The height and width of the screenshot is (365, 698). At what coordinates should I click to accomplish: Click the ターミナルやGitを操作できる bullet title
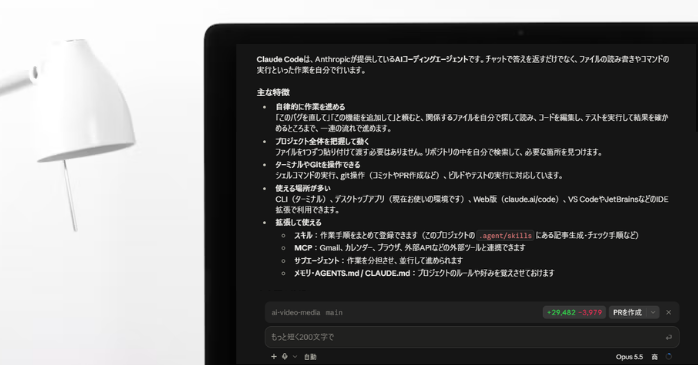click(318, 165)
